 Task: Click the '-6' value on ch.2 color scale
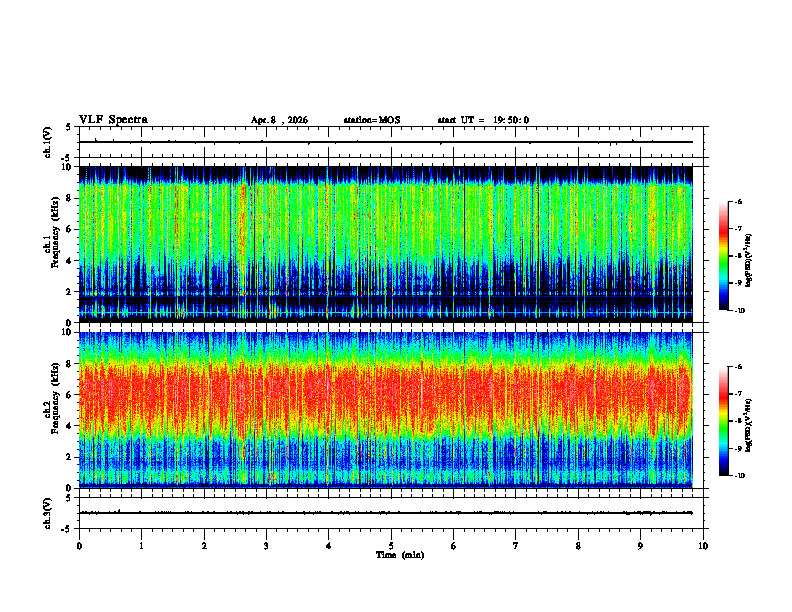[739, 367]
